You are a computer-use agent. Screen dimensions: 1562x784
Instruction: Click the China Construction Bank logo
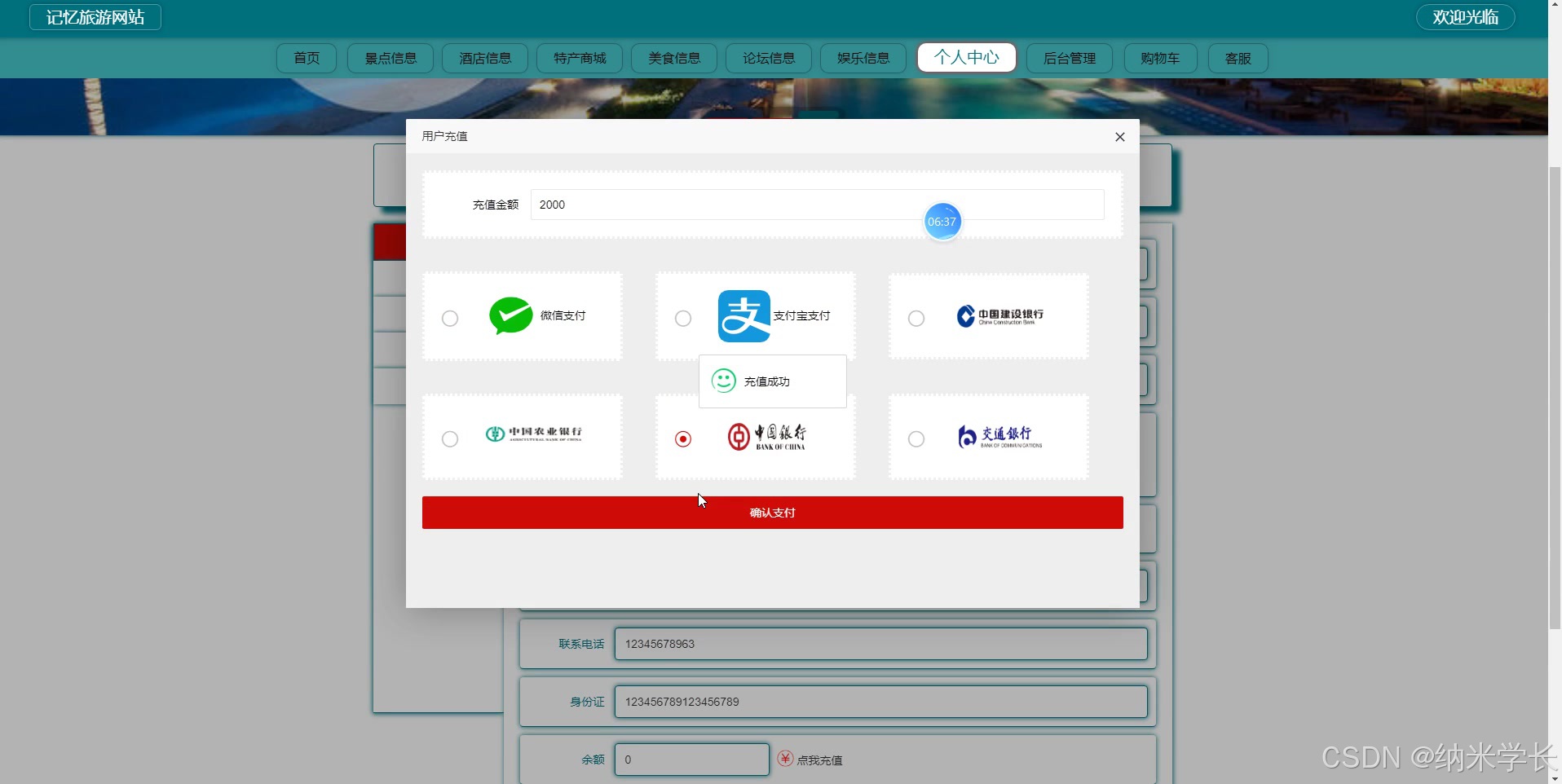pos(1000,316)
